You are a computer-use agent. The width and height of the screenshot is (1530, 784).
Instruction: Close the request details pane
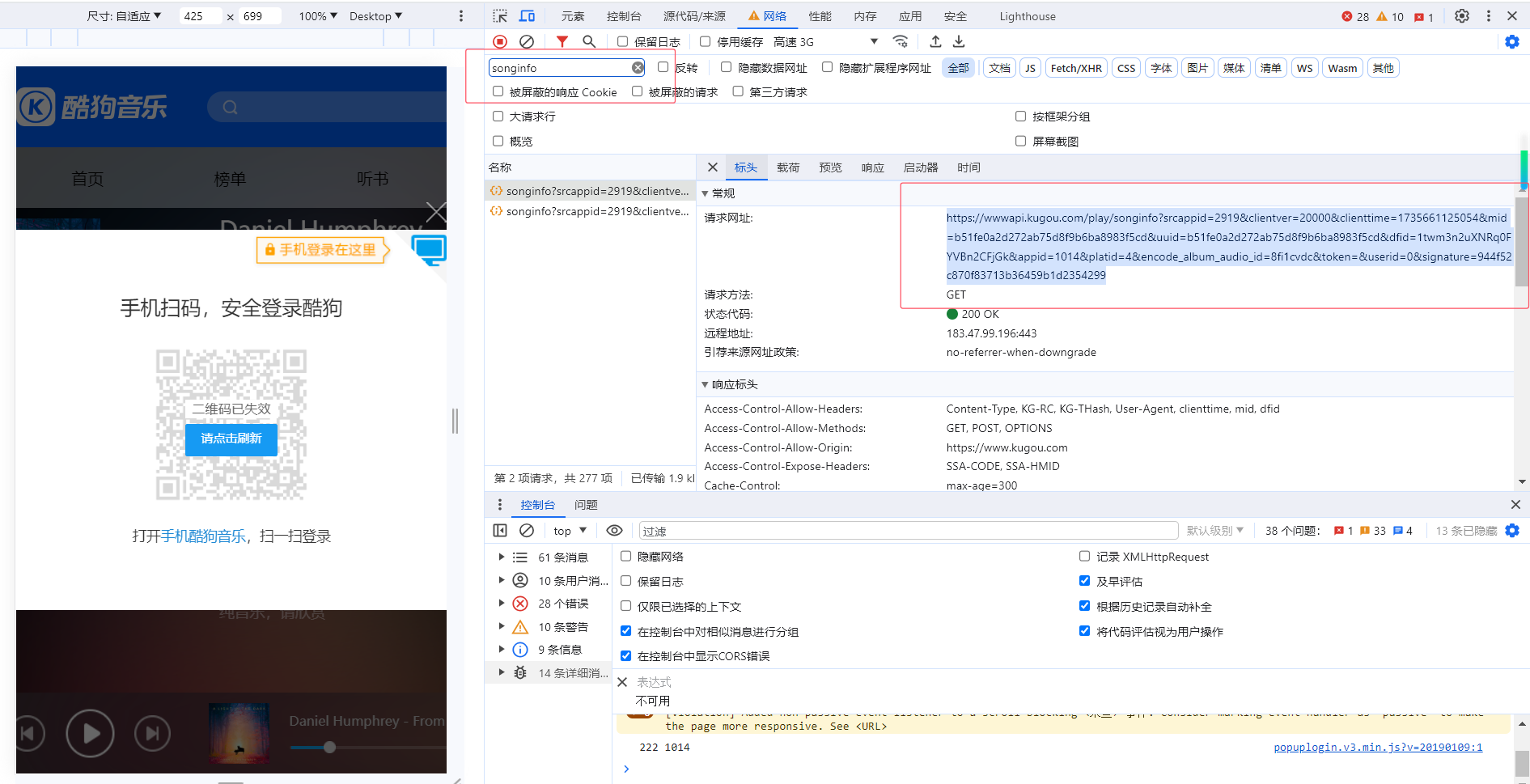pyautogui.click(x=712, y=167)
